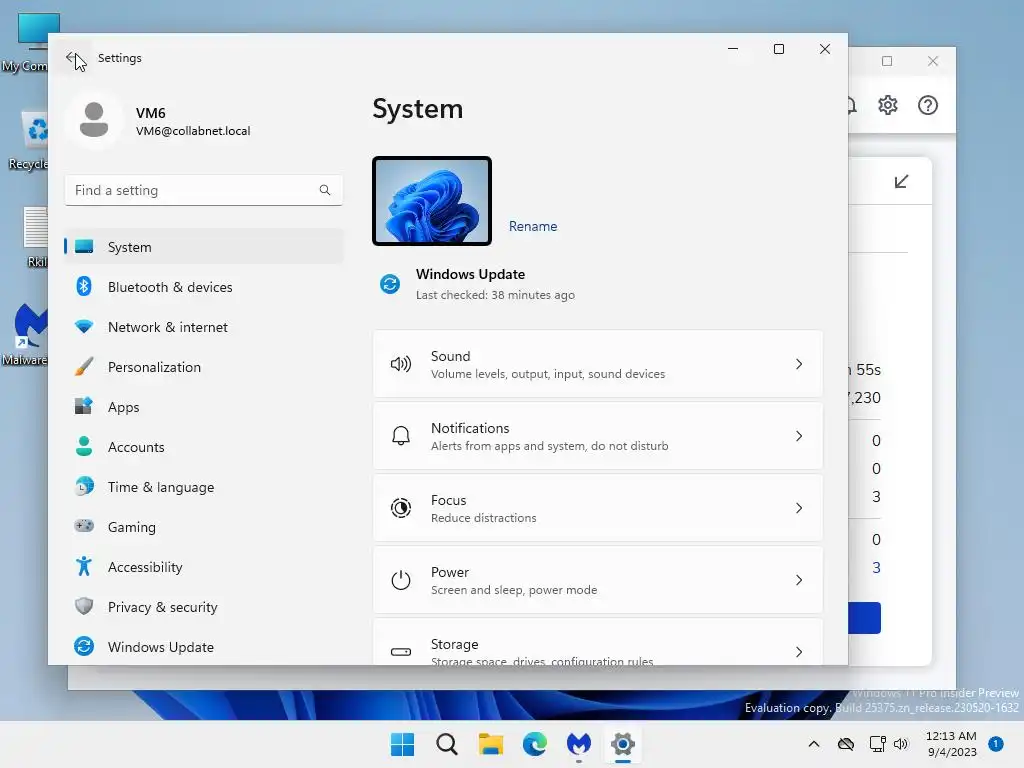The image size is (1024, 768).
Task: Open Accessibility settings category
Action: pos(204,567)
